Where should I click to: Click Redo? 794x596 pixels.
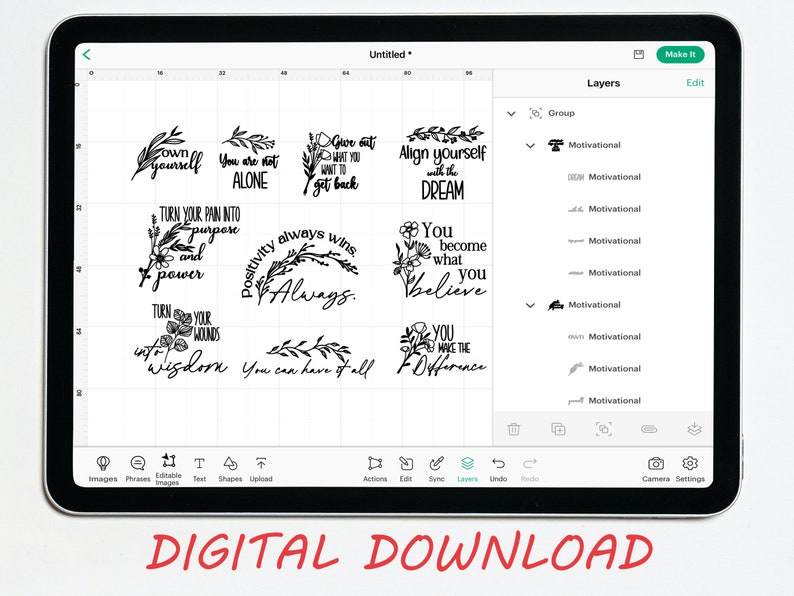[x=530, y=468]
